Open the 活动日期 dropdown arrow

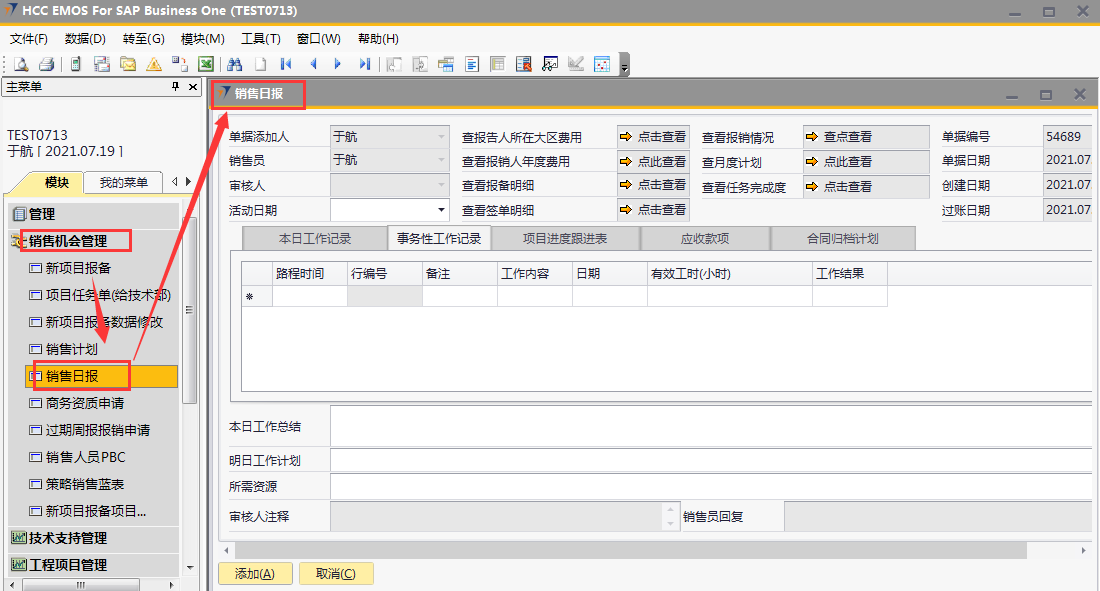click(x=441, y=210)
